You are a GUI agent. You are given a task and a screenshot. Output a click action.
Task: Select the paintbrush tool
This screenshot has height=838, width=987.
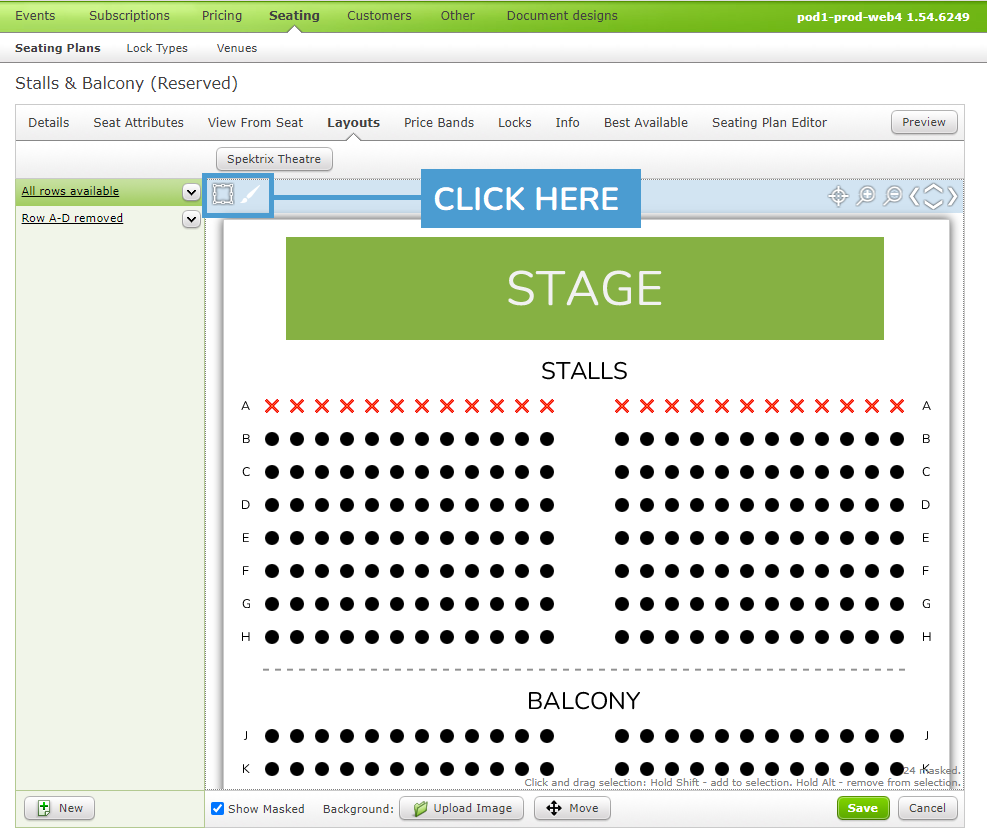coord(251,195)
